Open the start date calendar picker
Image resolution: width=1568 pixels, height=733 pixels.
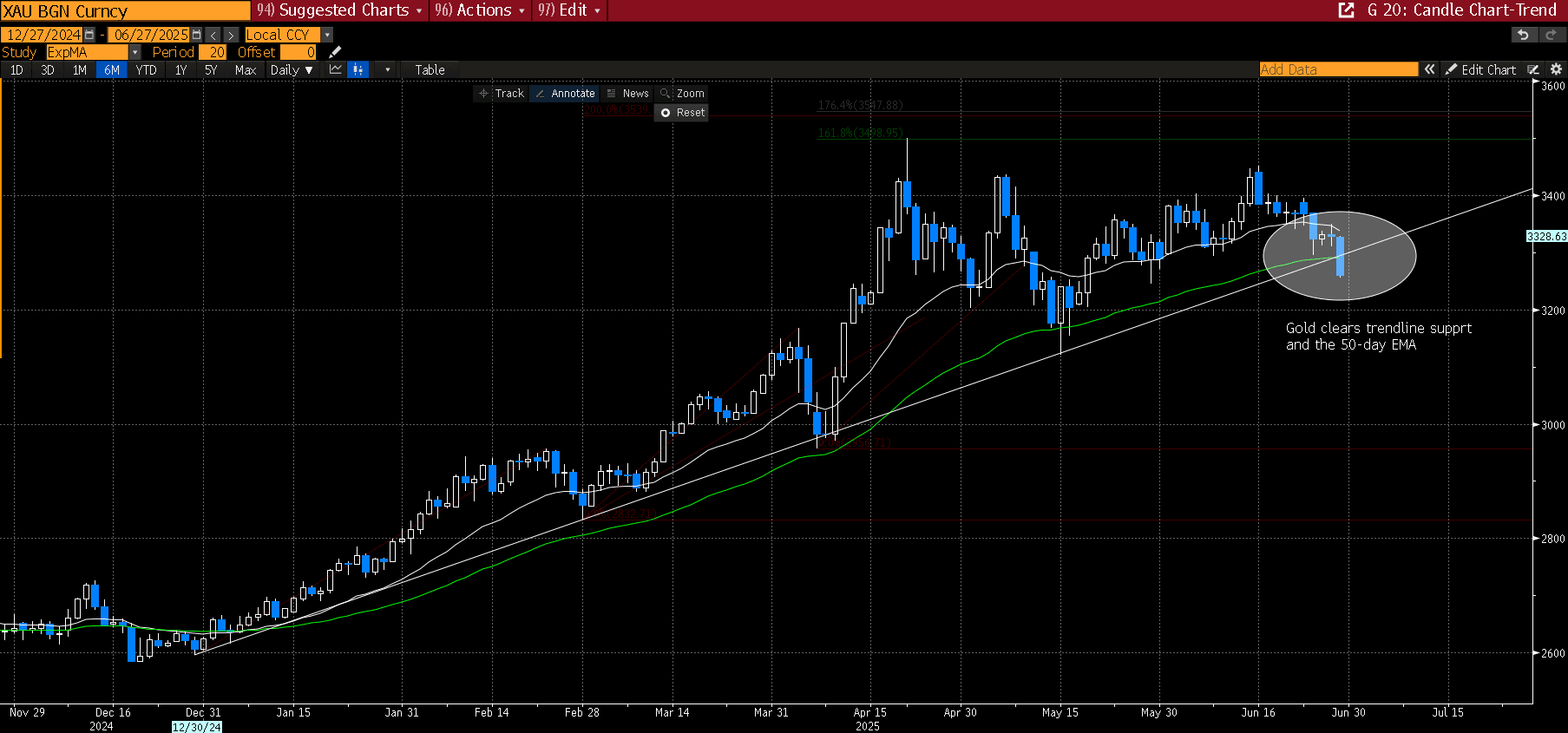coord(89,35)
